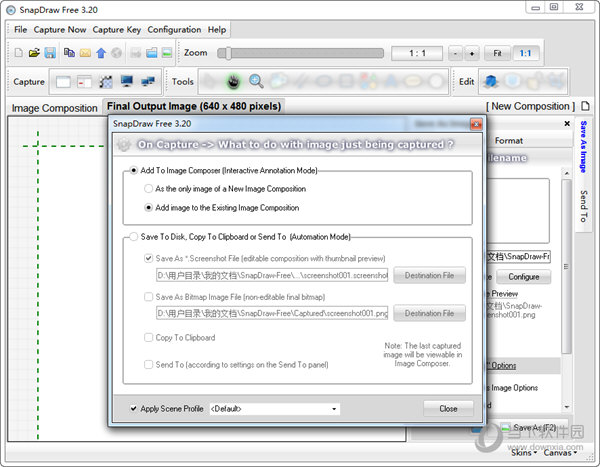Capture multiple monitors with dual-screen icon
600x467 pixels.
click(148, 81)
